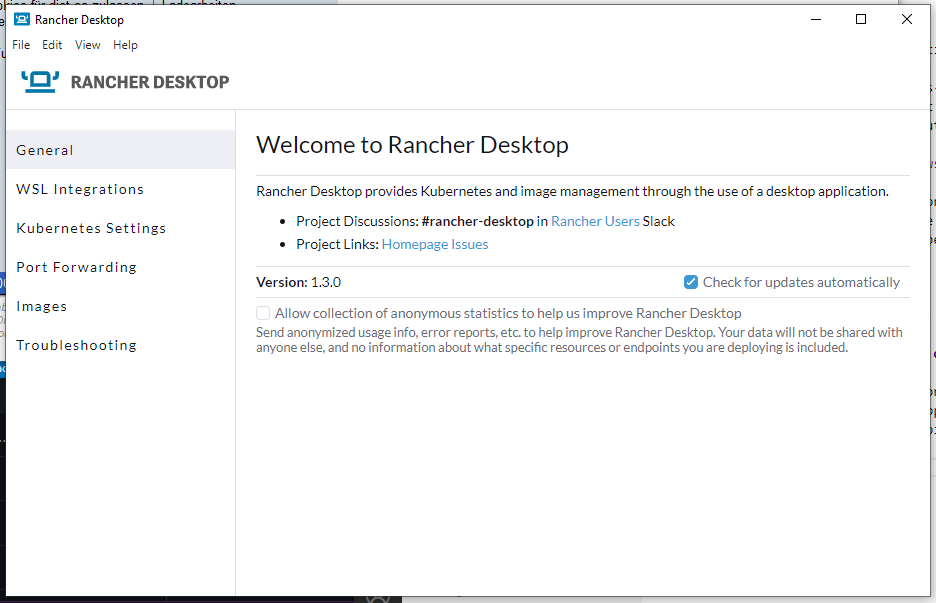
Task: Uncheck Check for updates automatically
Action: tap(691, 282)
